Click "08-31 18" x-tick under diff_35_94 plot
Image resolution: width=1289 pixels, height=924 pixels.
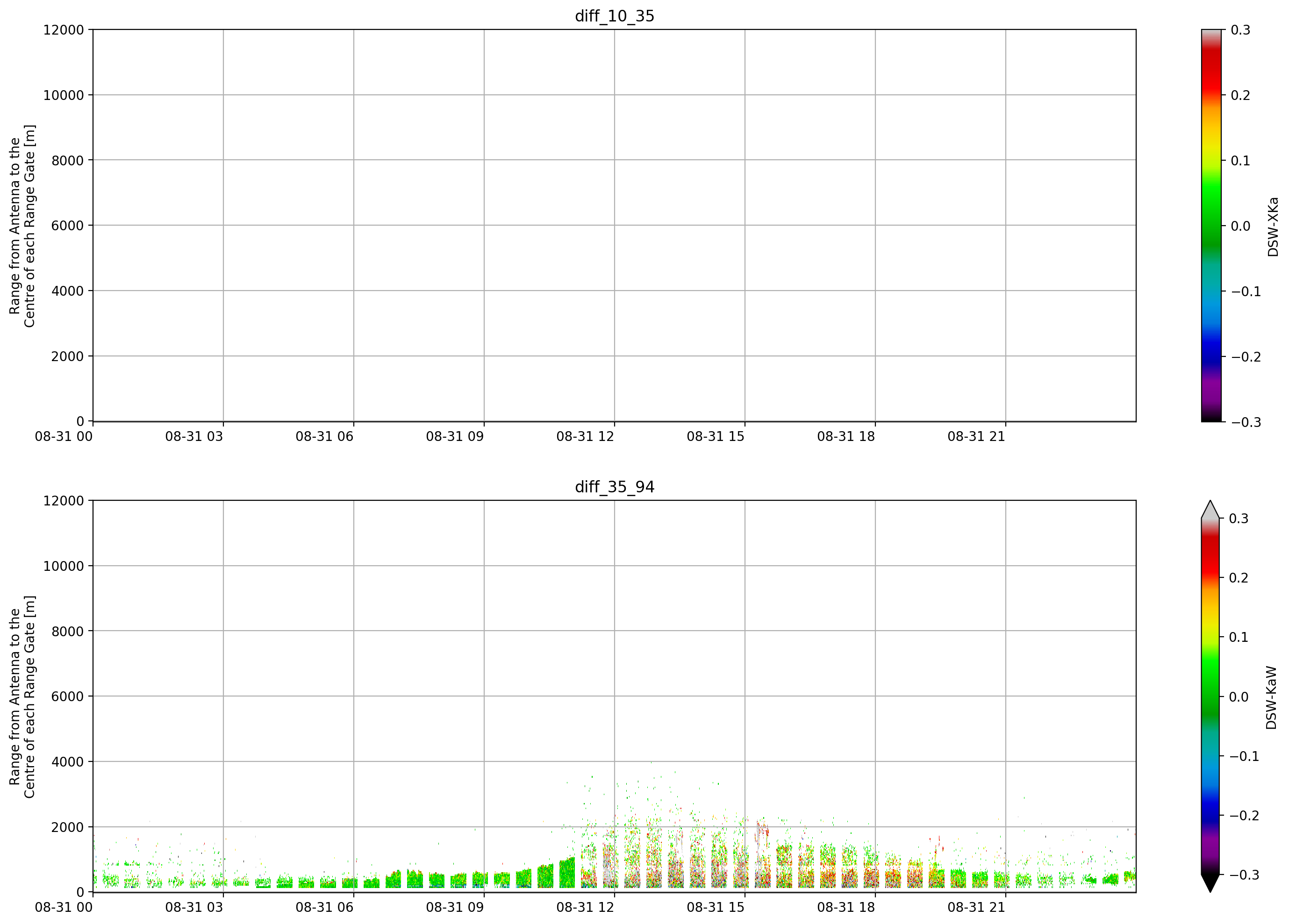click(x=846, y=908)
